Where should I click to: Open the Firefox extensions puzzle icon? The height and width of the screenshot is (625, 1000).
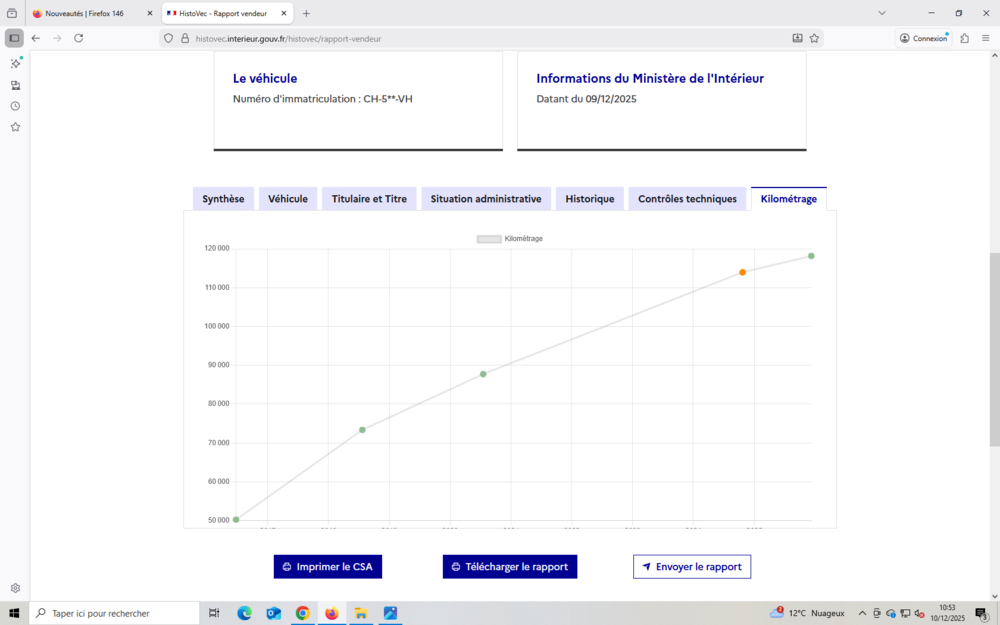tap(964, 38)
